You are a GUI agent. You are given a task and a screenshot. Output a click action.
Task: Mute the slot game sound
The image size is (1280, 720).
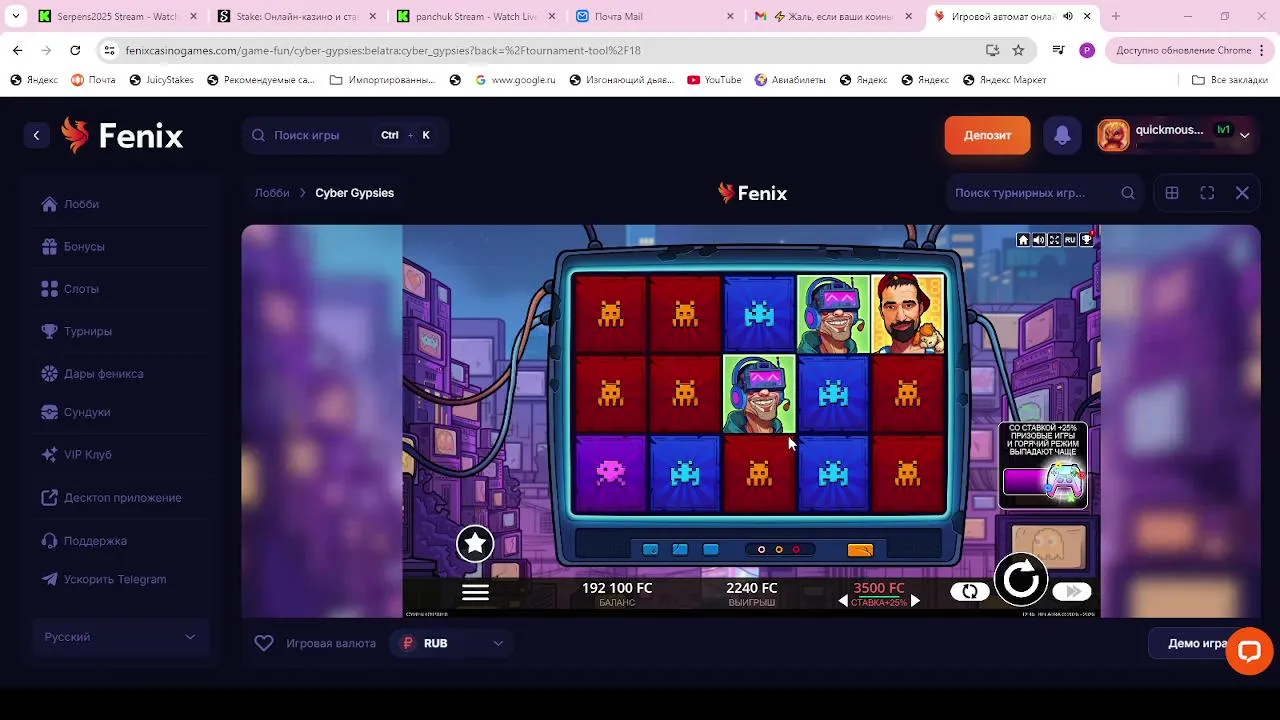click(x=1039, y=240)
